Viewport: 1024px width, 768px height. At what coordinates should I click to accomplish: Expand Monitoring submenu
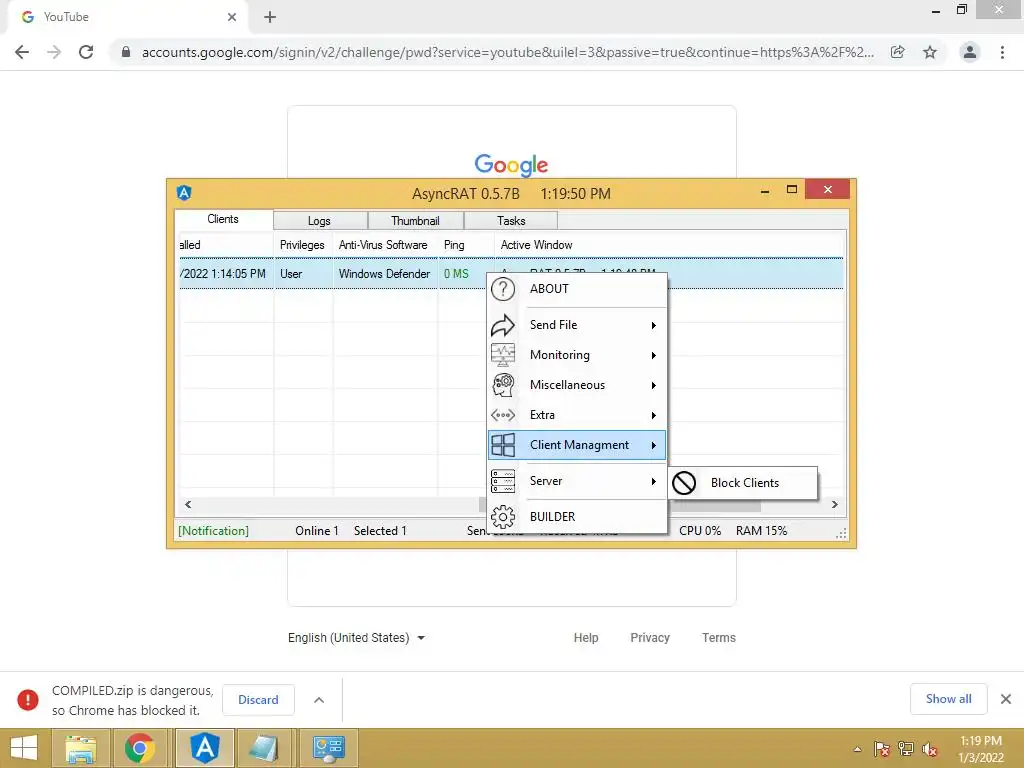[x=577, y=355]
